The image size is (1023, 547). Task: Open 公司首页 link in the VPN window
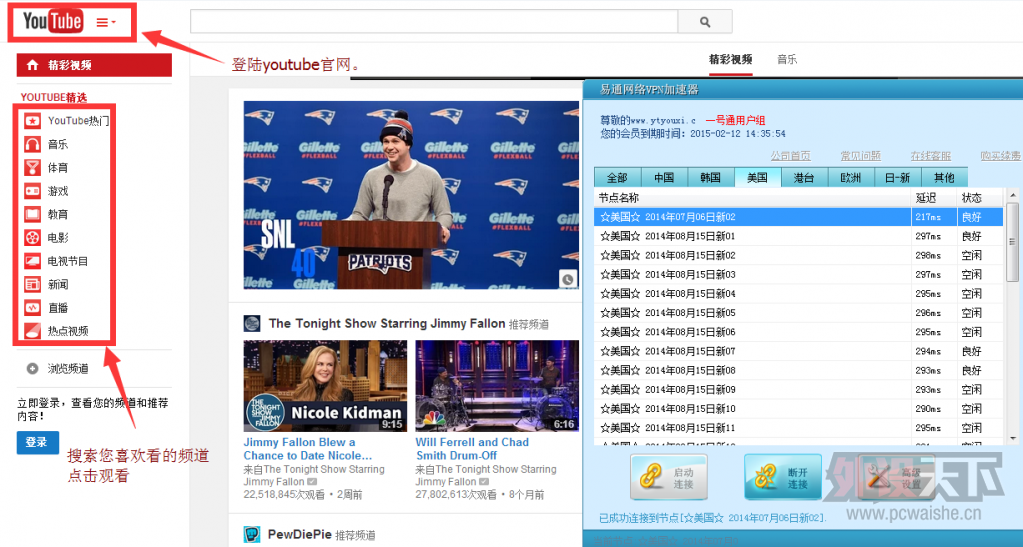(790, 156)
